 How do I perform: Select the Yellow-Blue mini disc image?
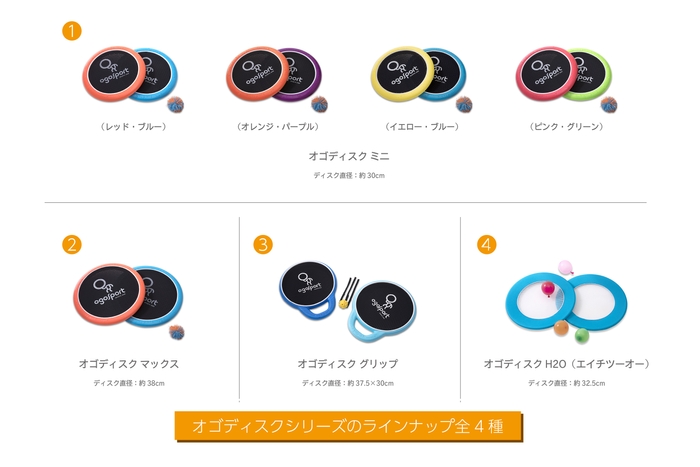pos(421,79)
